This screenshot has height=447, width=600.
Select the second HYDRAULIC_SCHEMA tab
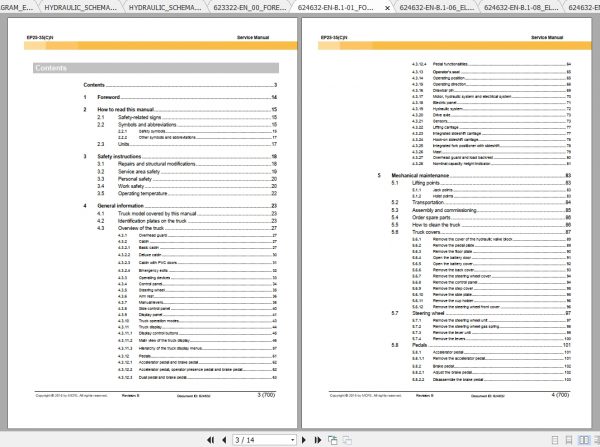coord(165,7)
